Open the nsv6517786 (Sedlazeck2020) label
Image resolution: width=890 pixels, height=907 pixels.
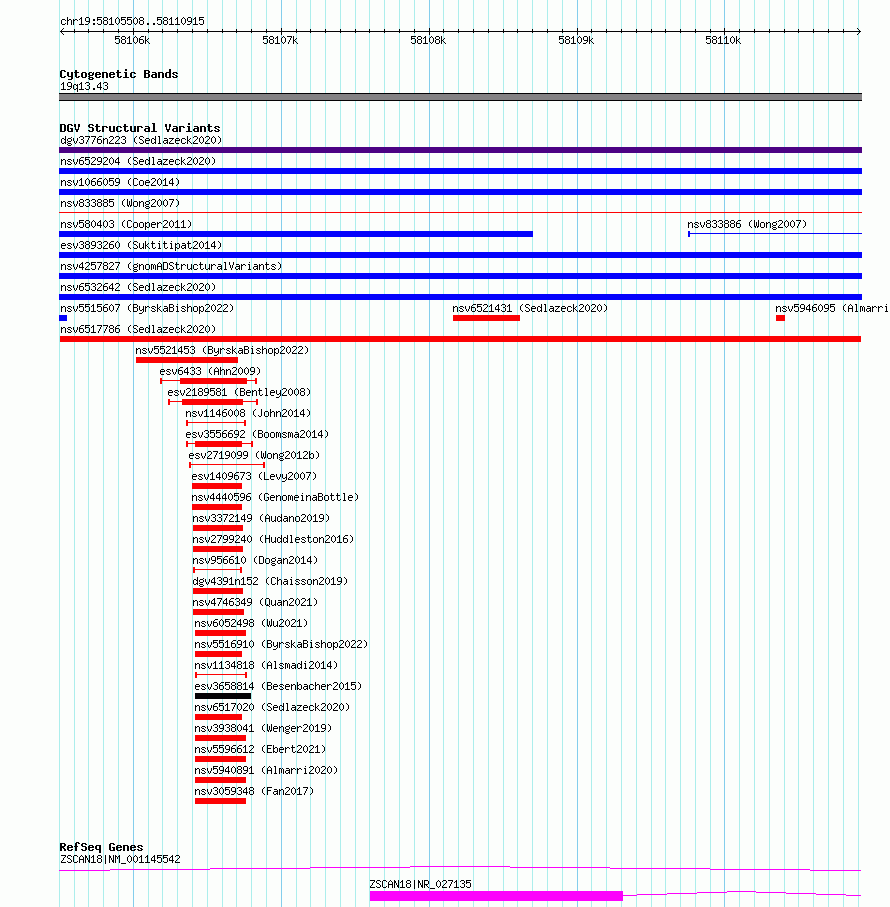[x=138, y=329]
